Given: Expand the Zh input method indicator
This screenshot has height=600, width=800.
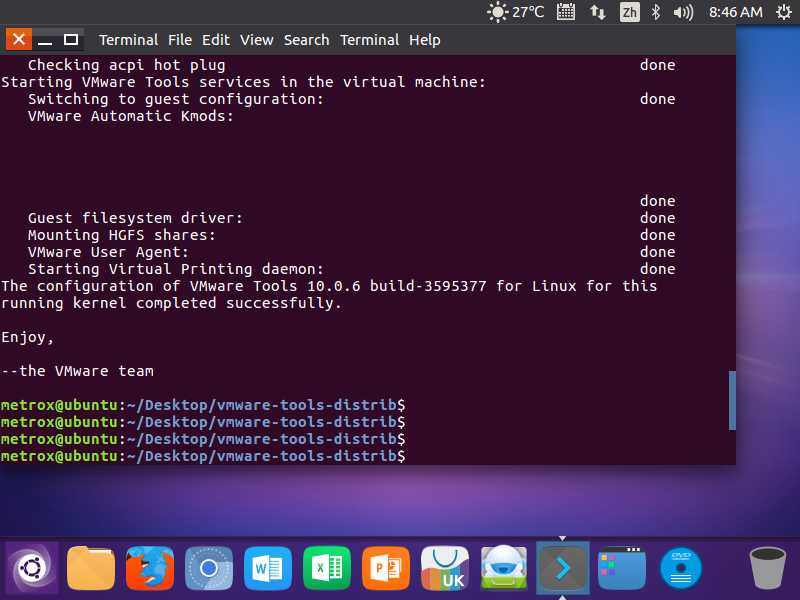Looking at the screenshot, I should (x=629, y=12).
